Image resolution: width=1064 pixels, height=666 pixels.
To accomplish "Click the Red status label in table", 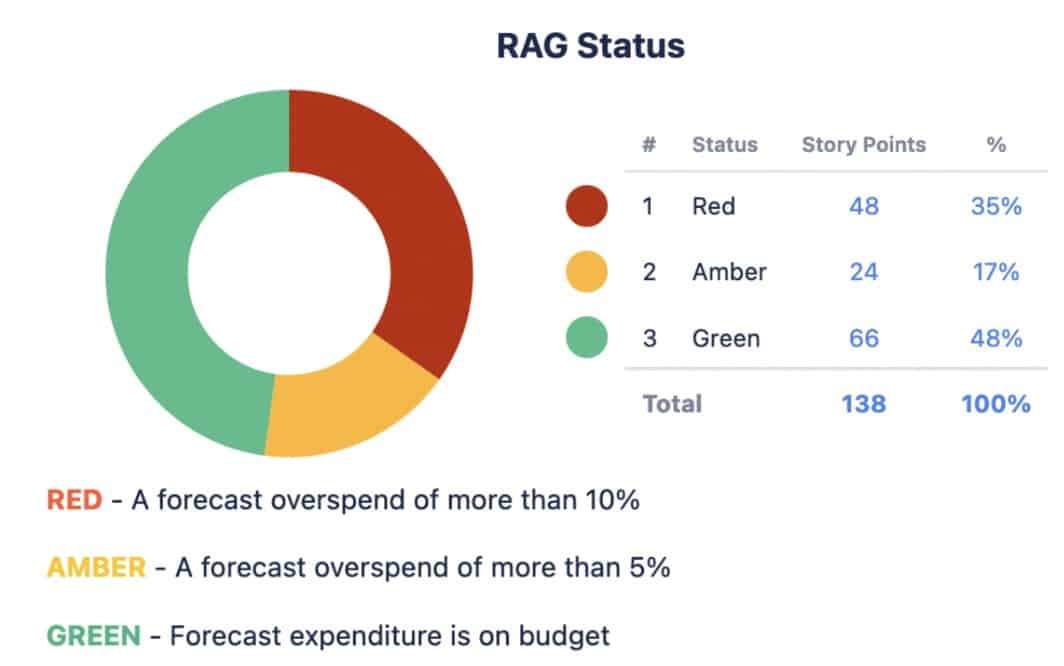I will pos(713,206).
